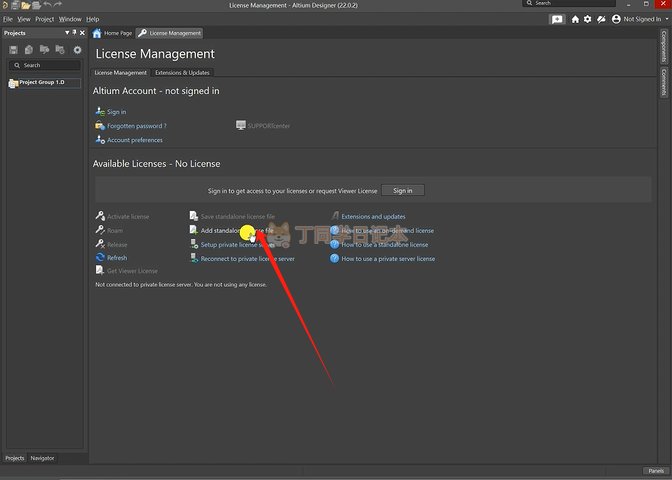Image resolution: width=672 pixels, height=480 pixels.
Task: Open Preferences via the top-right gear icon
Action: coord(588,19)
